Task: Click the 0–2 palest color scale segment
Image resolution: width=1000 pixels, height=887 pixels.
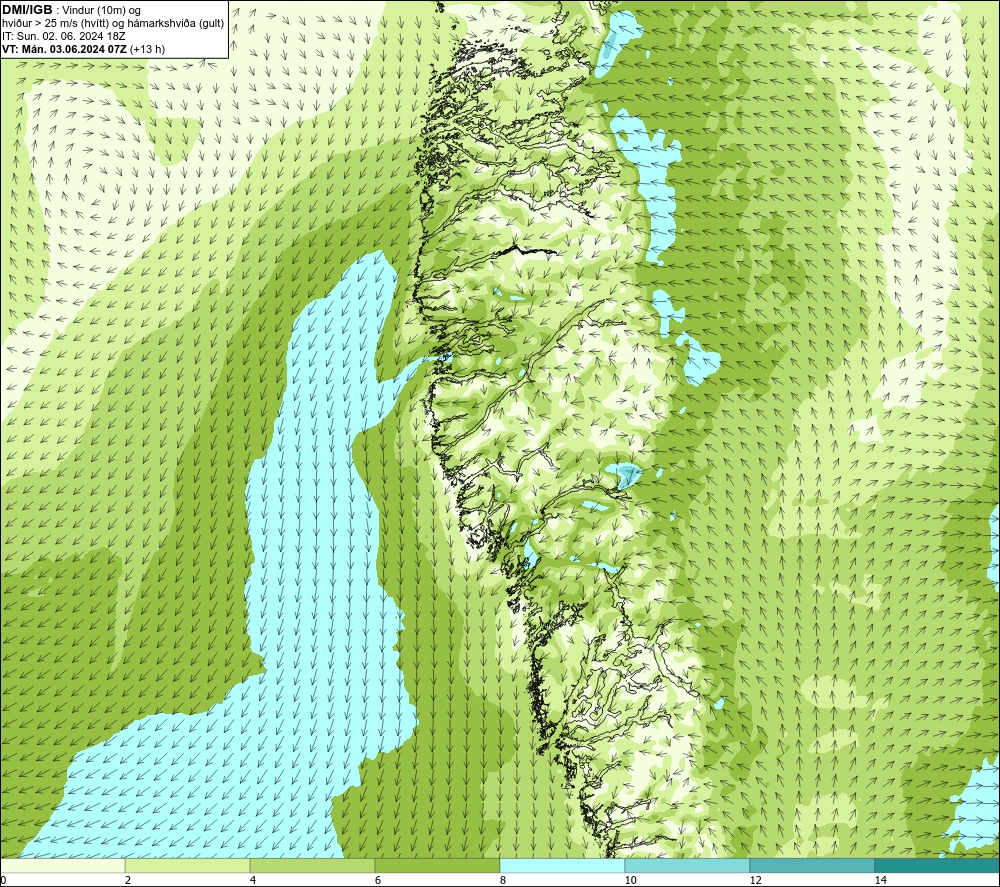Action: (x=62, y=866)
